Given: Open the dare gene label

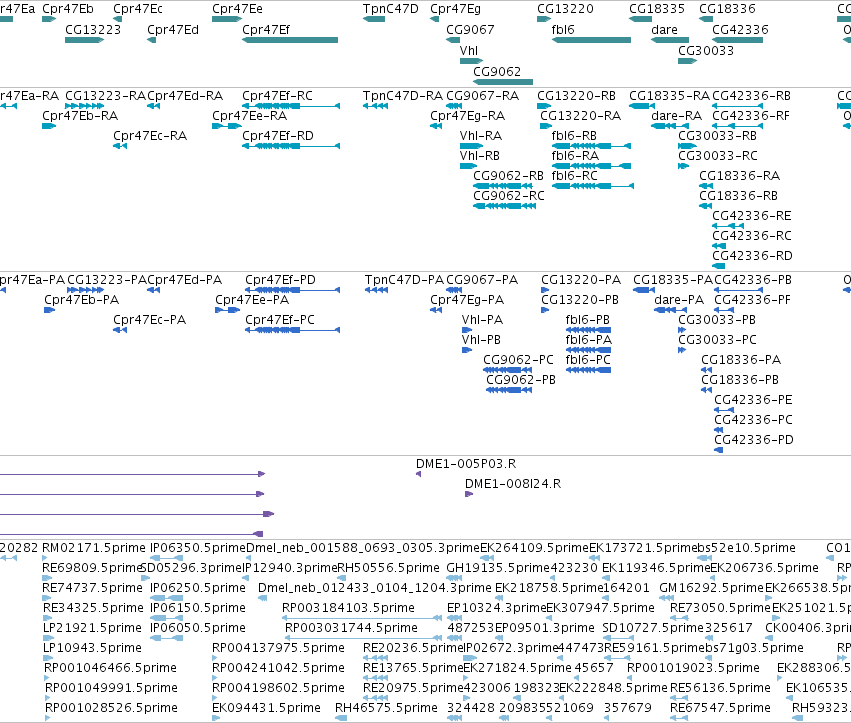Looking at the screenshot, I should pyautogui.click(x=664, y=29).
